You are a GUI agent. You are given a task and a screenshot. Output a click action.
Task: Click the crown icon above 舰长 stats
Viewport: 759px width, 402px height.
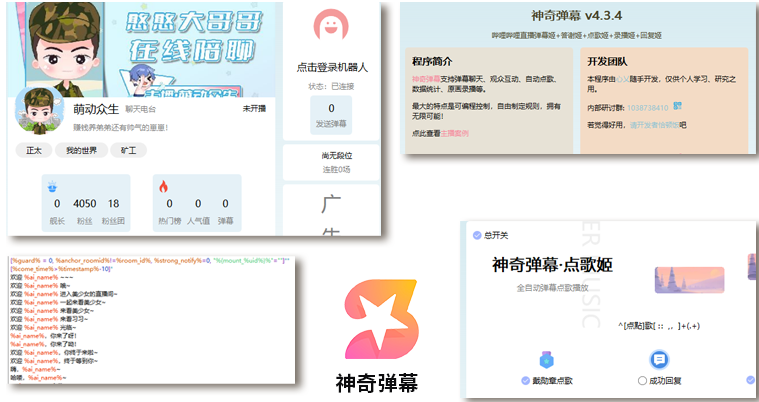click(52, 186)
